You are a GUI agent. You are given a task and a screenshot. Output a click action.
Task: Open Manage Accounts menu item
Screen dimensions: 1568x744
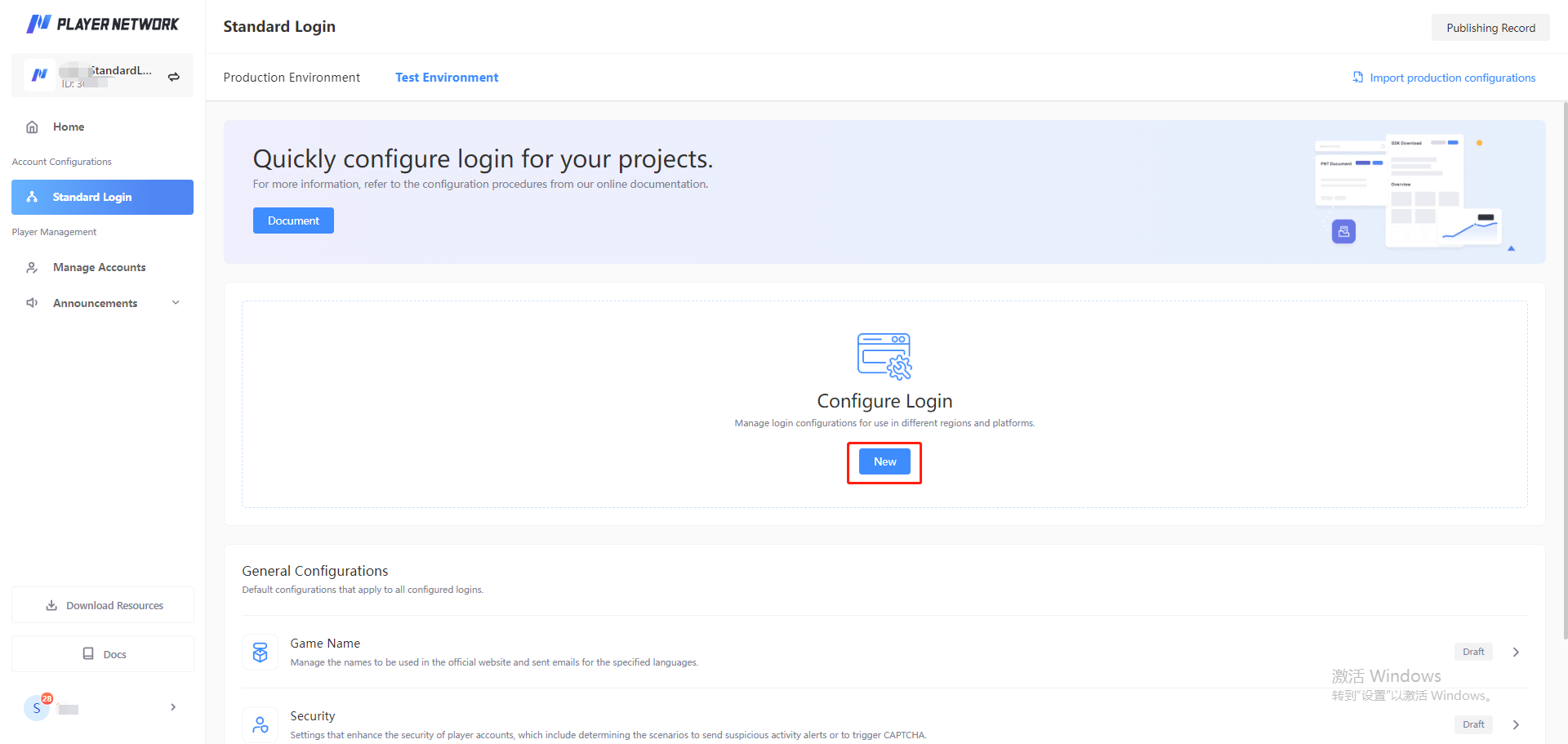pos(102,267)
